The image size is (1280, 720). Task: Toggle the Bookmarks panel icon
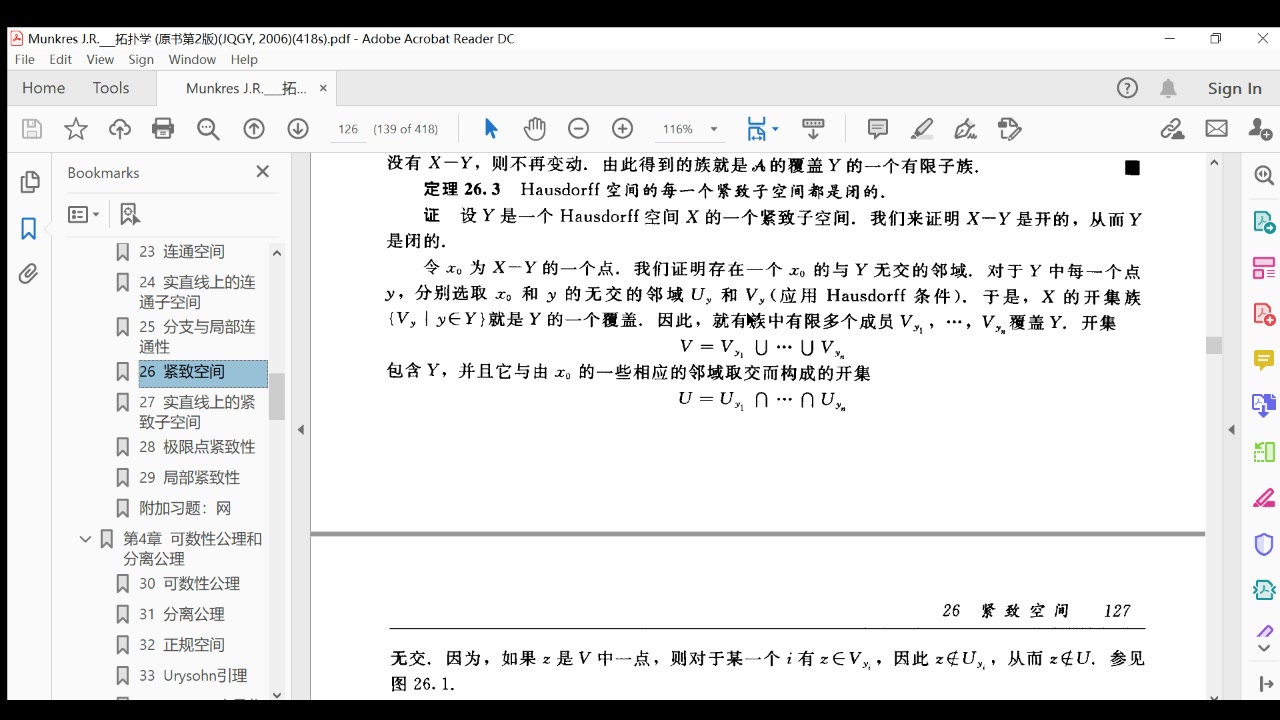(x=29, y=229)
